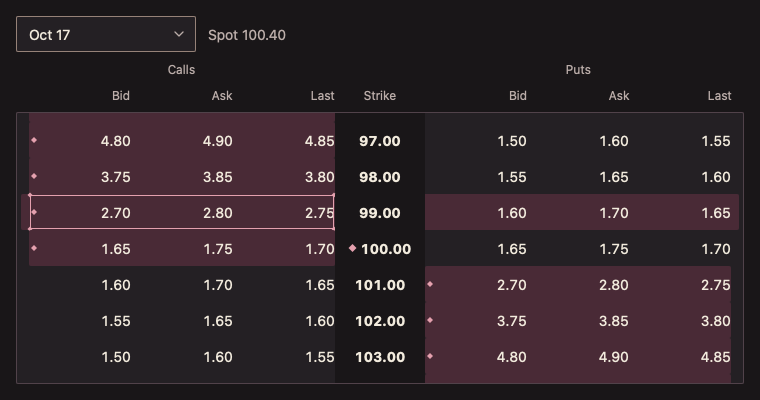Select strike 102.00
Screen dimensions: 760x400
pos(380,321)
